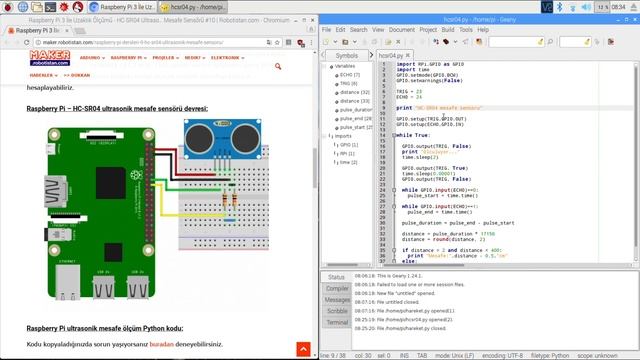
Task: Open the Chromium three-dot menu
Action: pyautogui.click(x=311, y=42)
